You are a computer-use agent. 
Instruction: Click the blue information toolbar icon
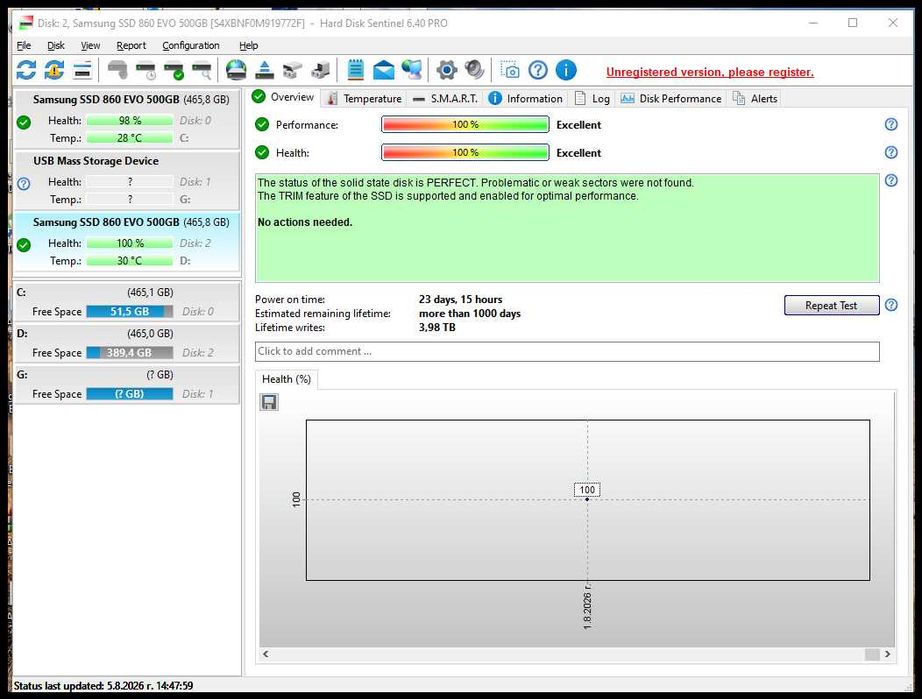tap(566, 71)
